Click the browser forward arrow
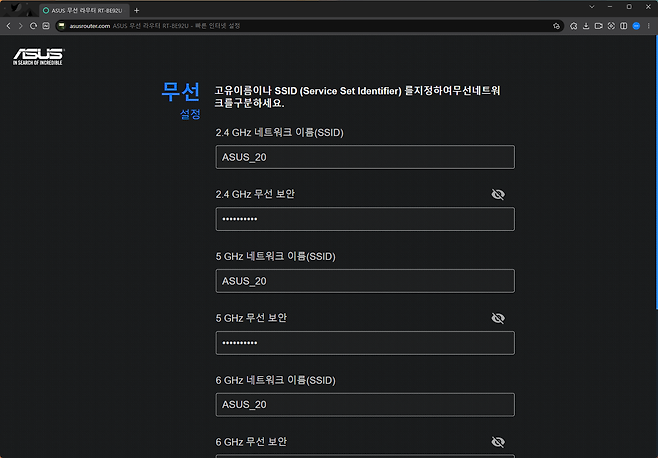The image size is (658, 458). pos(20,25)
